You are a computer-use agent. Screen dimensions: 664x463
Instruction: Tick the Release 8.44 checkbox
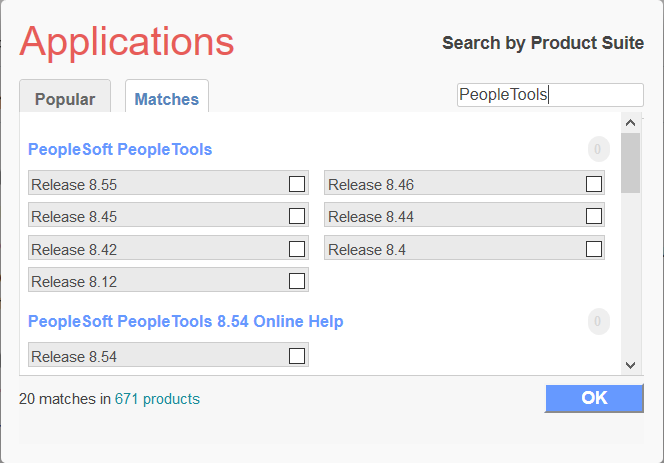(x=594, y=216)
